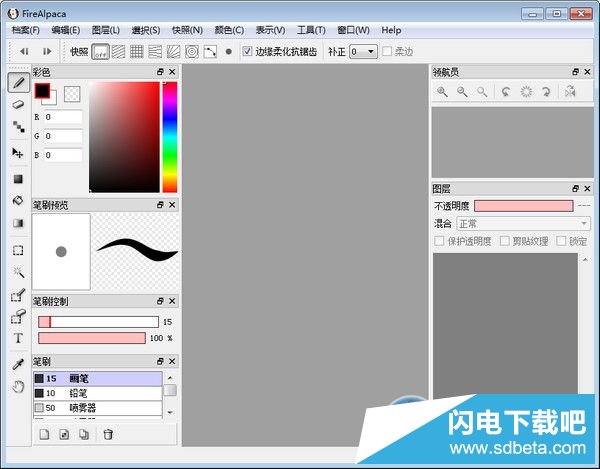Click the new brush page icon

click(x=44, y=434)
